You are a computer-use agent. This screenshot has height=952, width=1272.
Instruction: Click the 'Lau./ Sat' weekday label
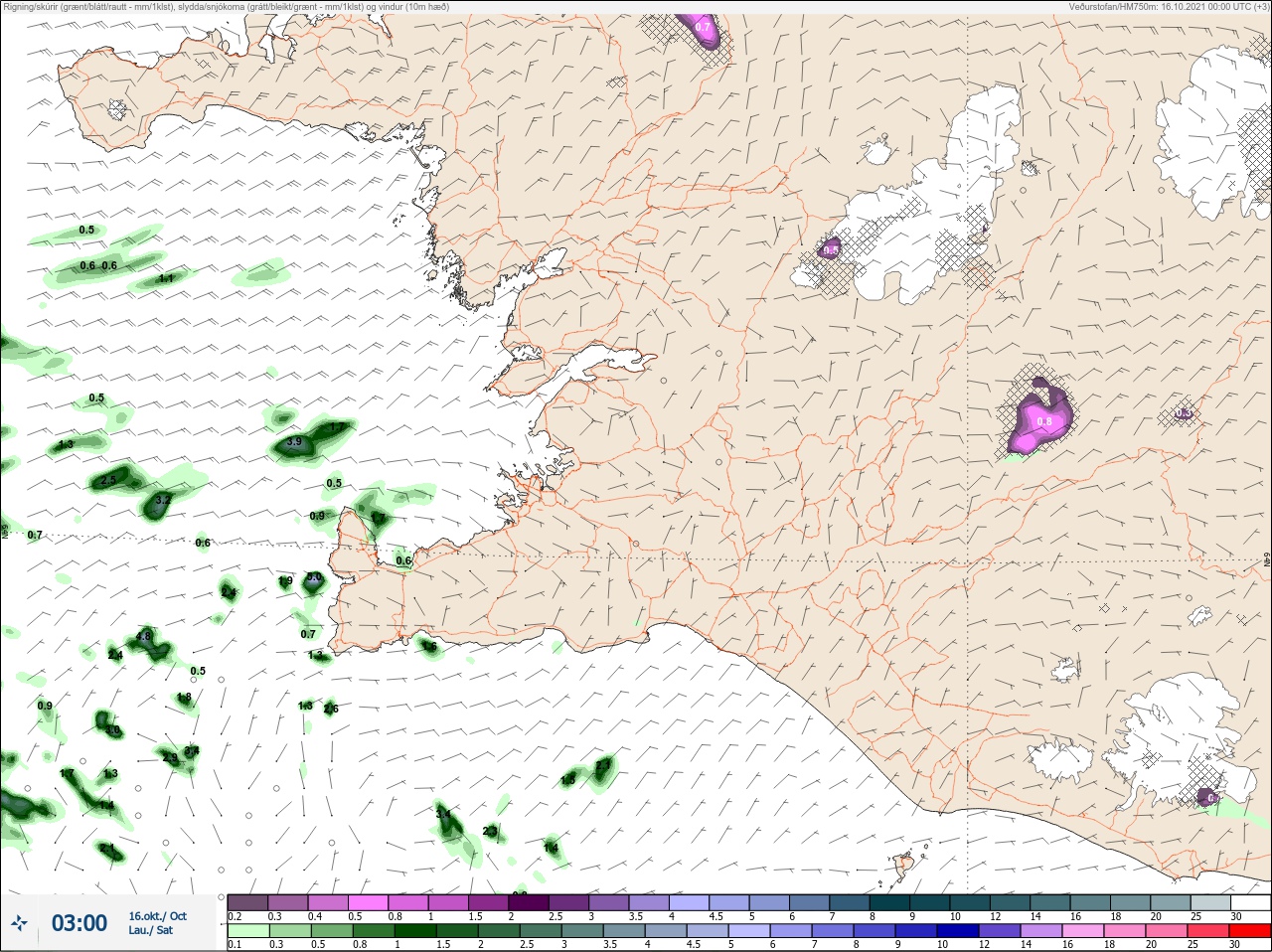click(151, 930)
